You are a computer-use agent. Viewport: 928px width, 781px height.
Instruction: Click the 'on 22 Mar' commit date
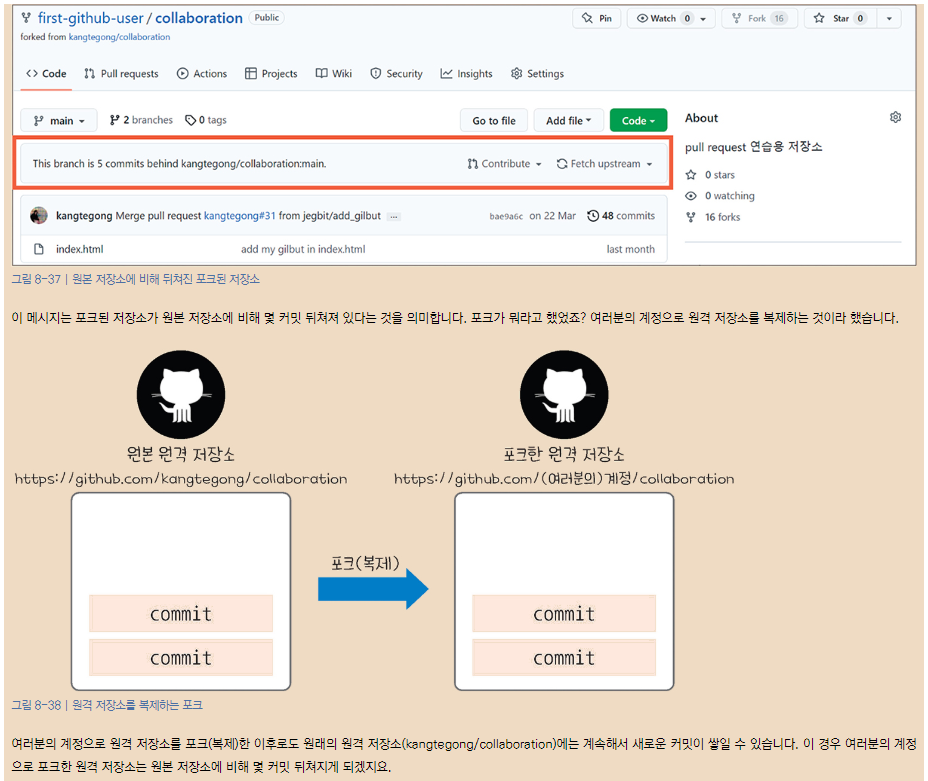(552, 216)
